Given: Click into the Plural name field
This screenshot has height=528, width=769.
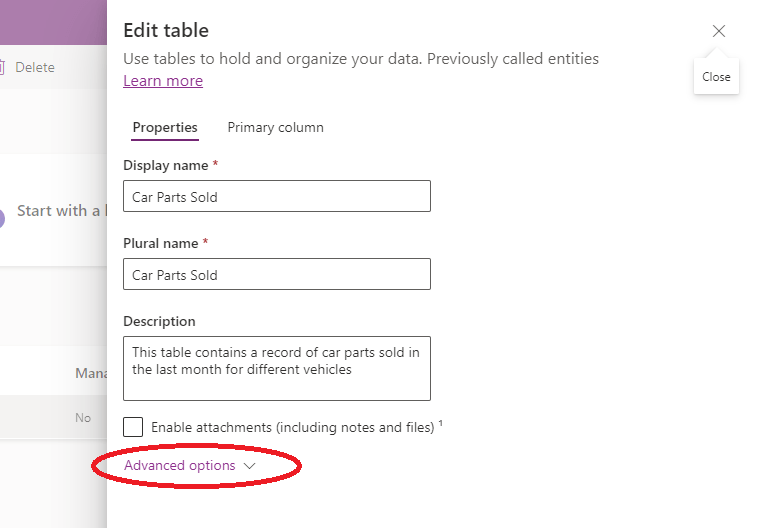Looking at the screenshot, I should (277, 275).
